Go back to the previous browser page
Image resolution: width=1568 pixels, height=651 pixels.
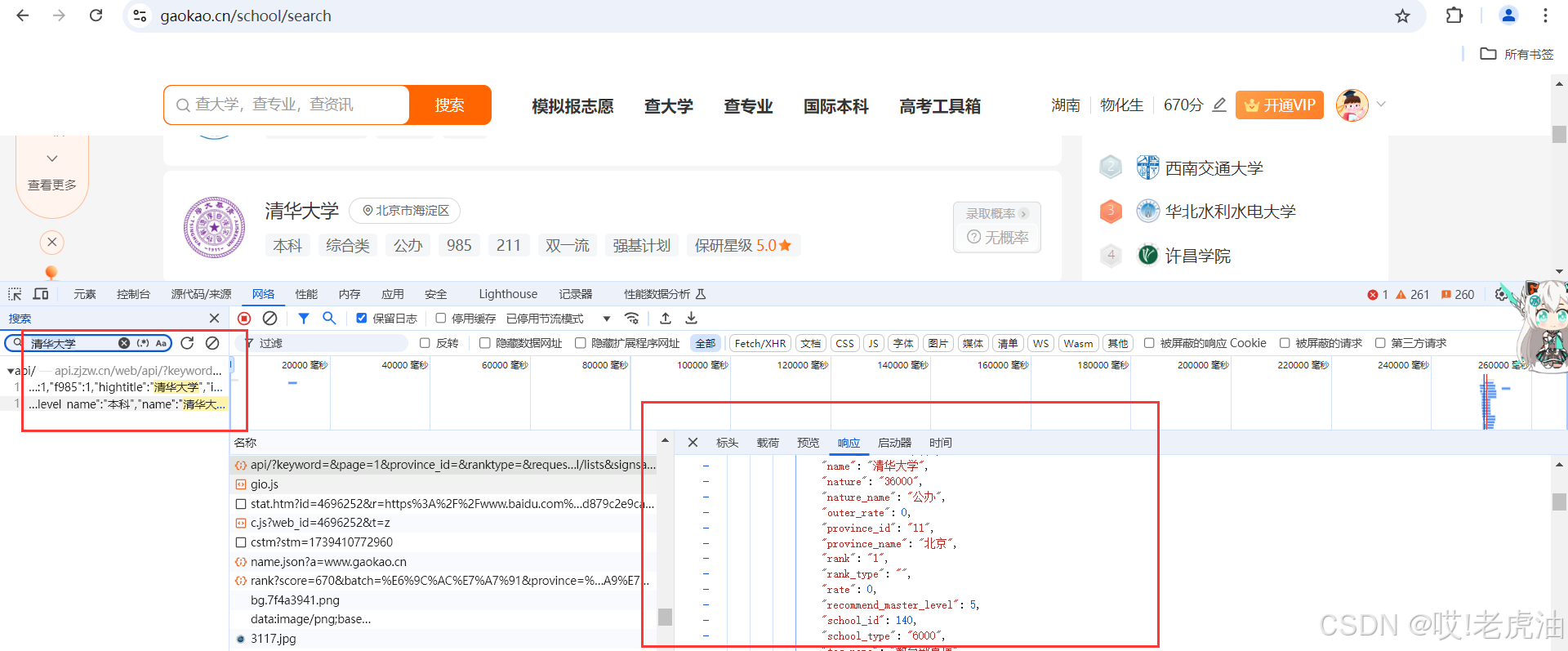point(22,16)
